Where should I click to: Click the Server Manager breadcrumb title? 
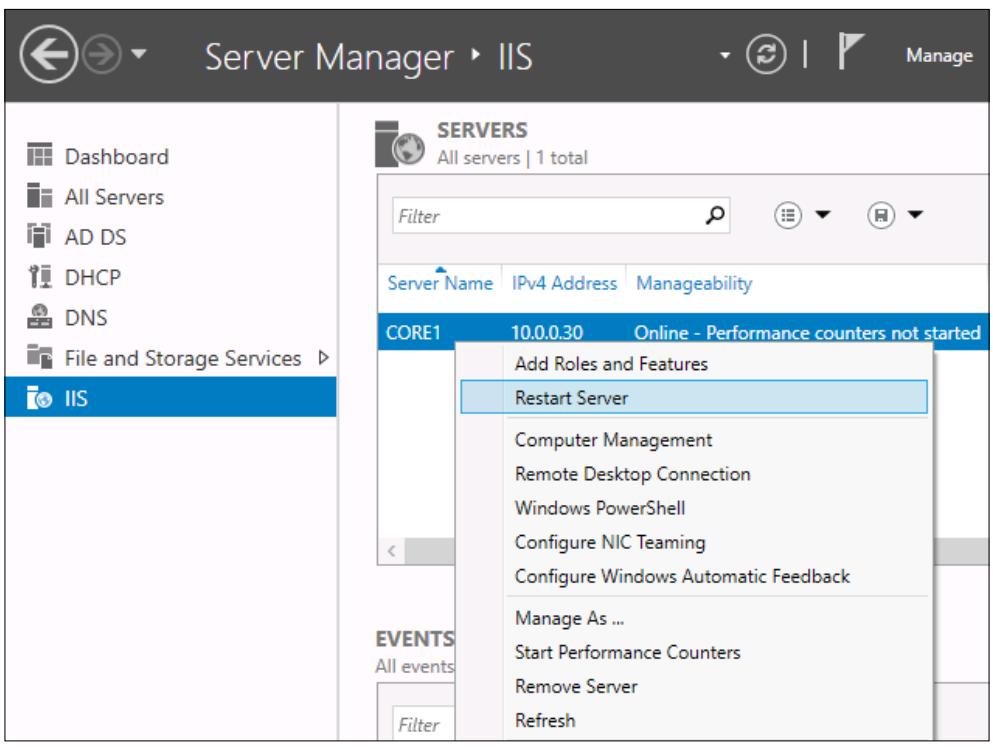[x=329, y=57]
